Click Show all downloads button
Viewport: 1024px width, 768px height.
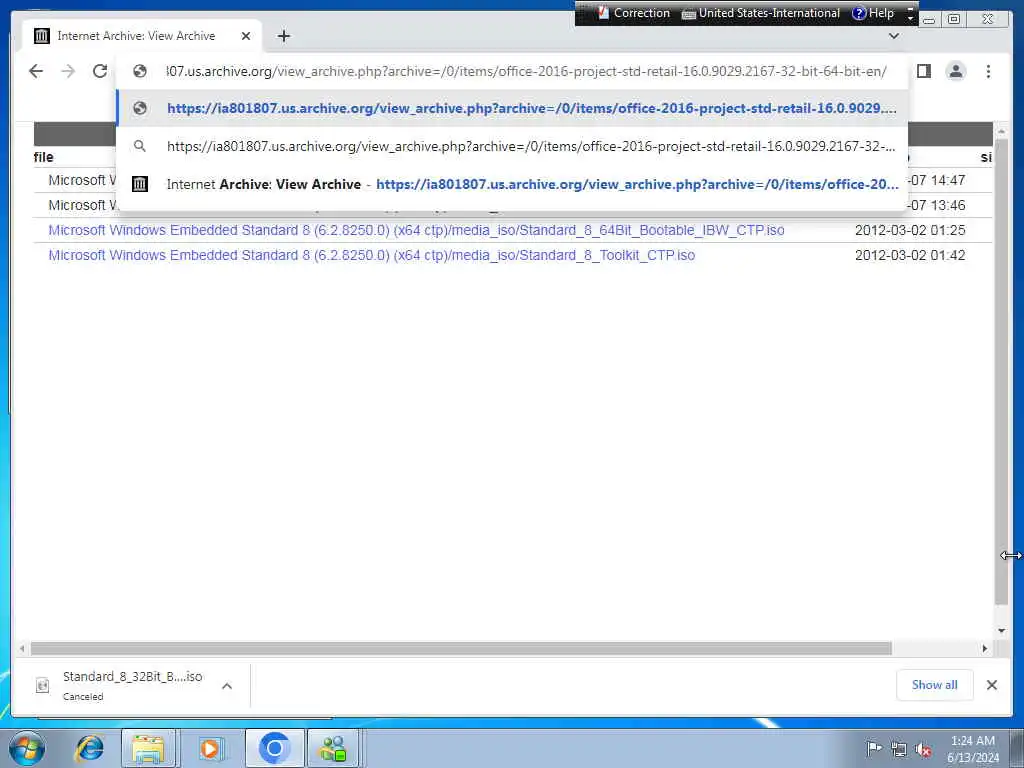click(x=935, y=685)
